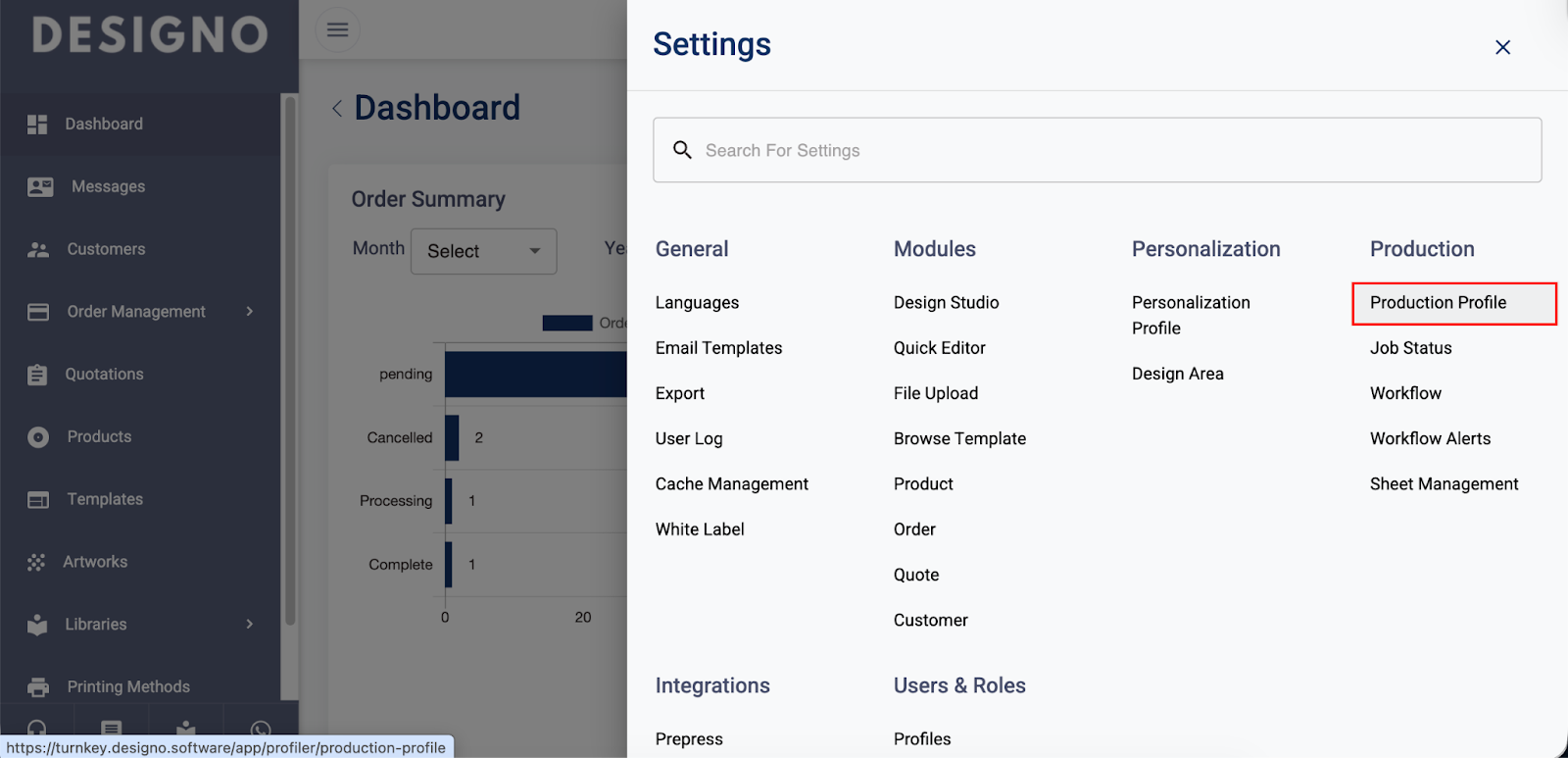Click the Search For Settings field

[1098, 150]
